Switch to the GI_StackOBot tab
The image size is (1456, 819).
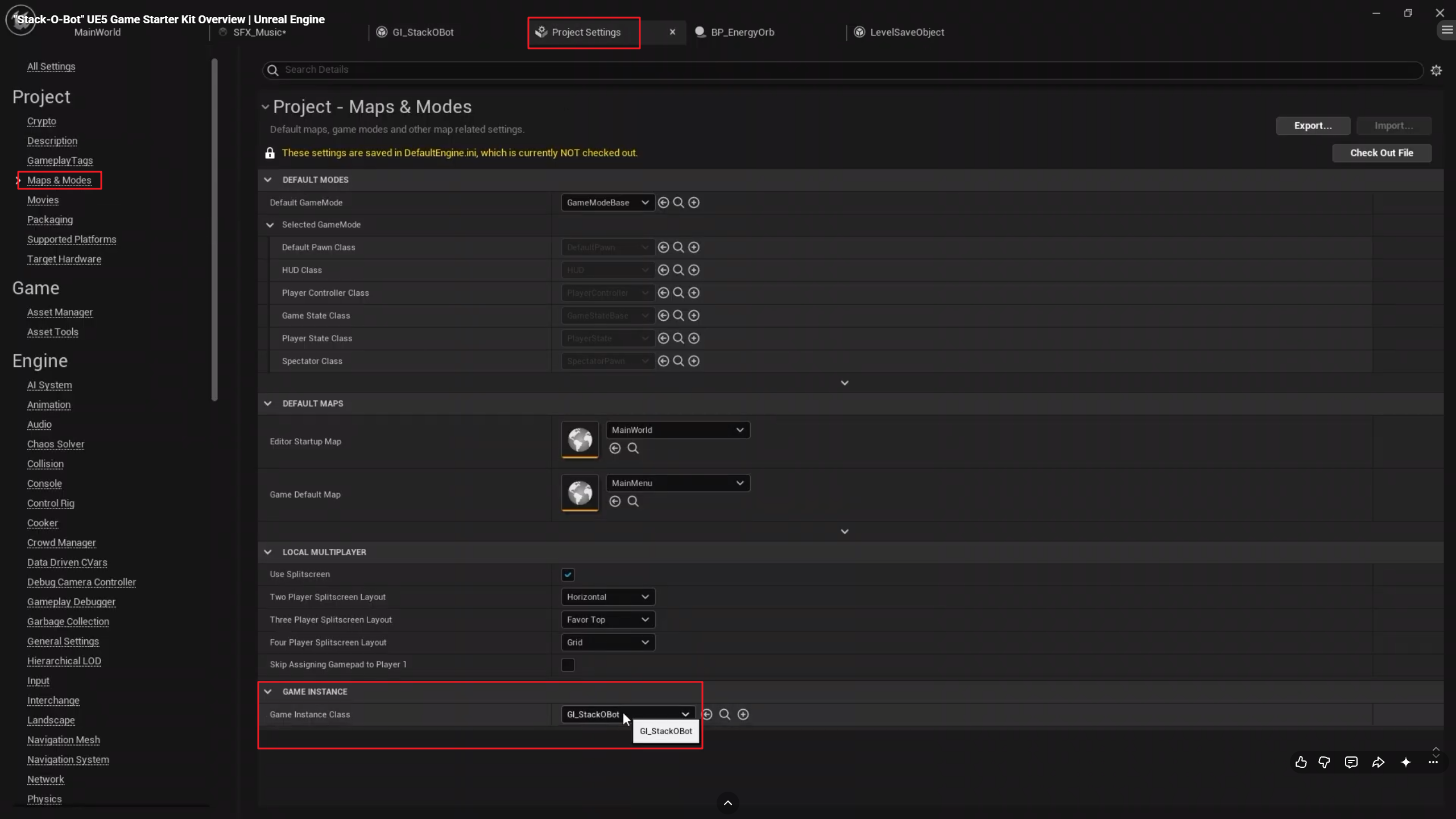tap(423, 32)
